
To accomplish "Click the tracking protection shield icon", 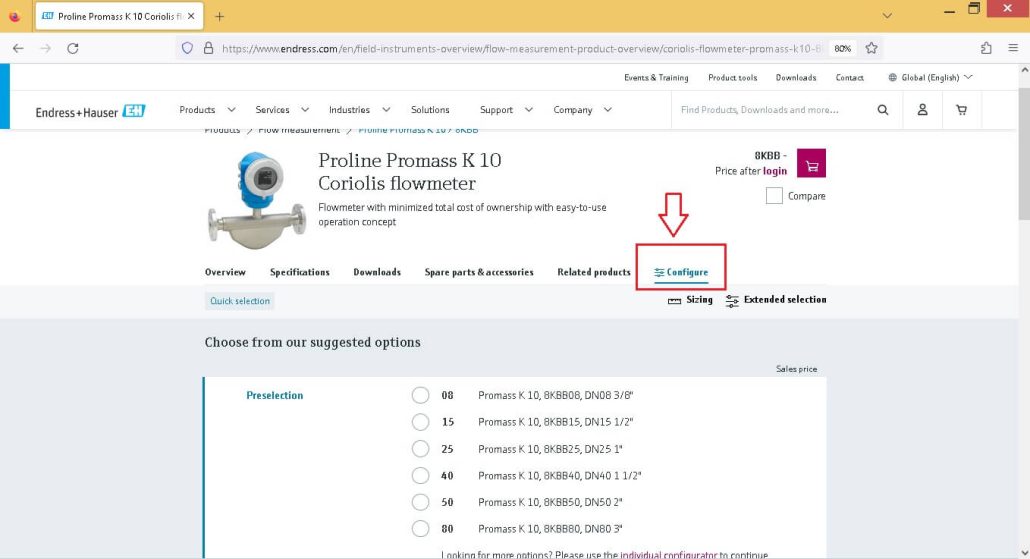I will [x=187, y=48].
